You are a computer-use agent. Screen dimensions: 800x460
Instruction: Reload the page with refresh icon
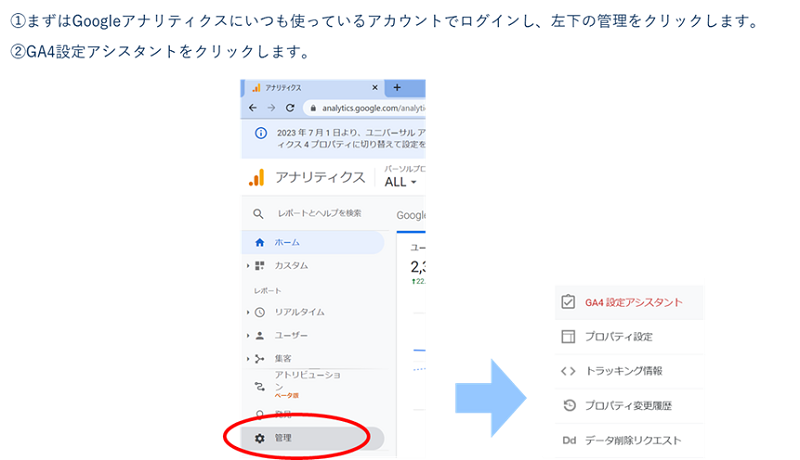tap(290, 108)
